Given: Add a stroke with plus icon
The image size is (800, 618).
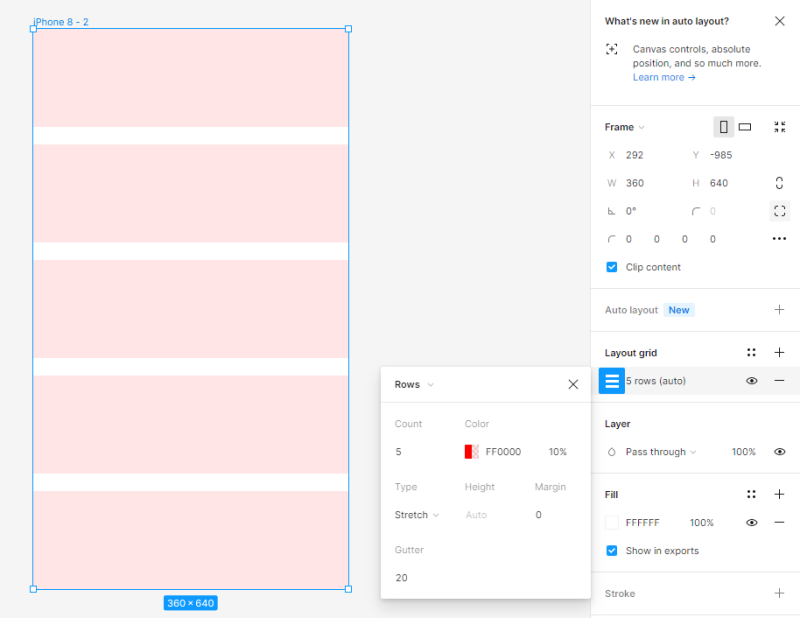Looking at the screenshot, I should (x=779, y=594).
